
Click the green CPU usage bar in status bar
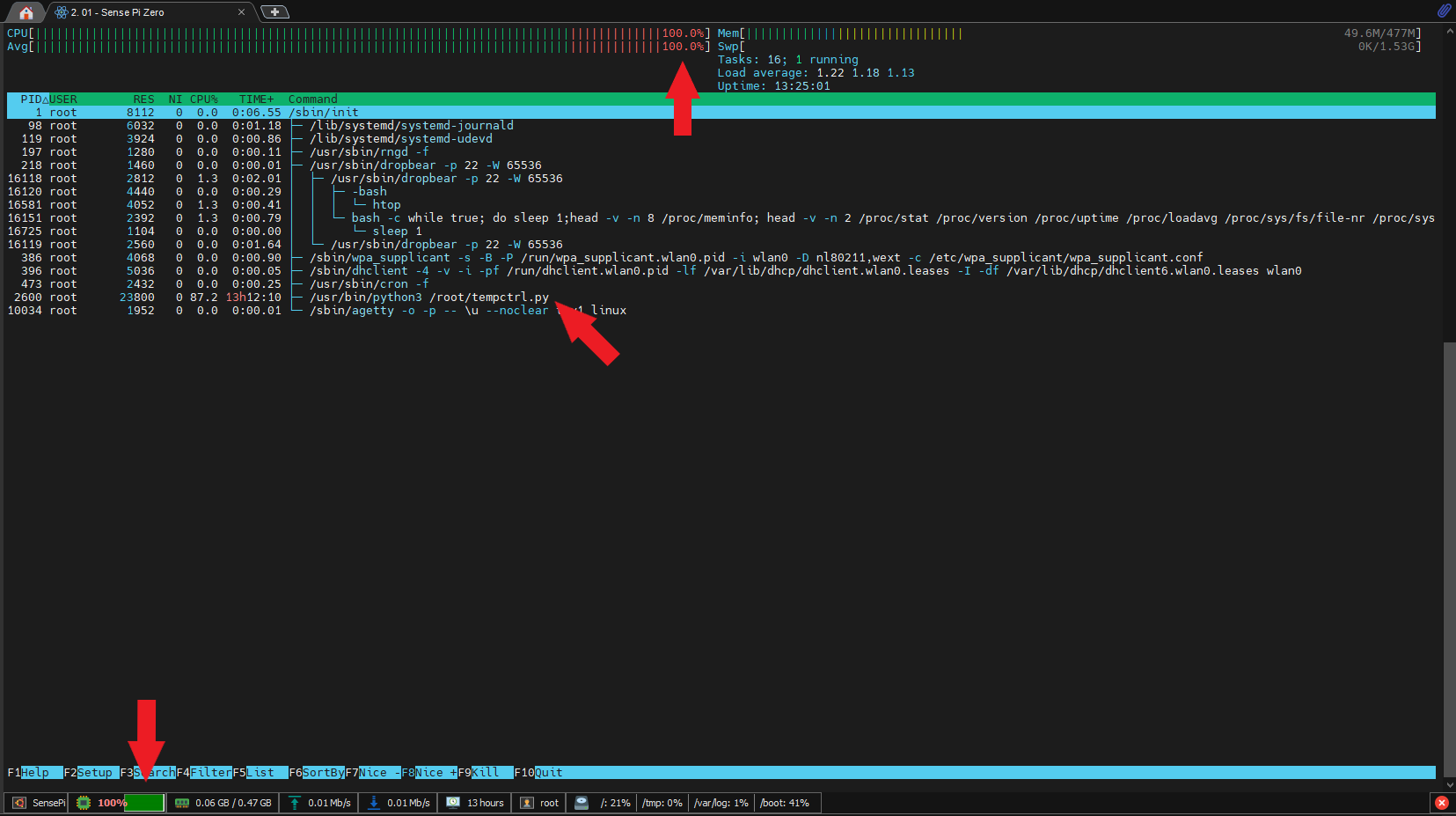click(x=143, y=803)
